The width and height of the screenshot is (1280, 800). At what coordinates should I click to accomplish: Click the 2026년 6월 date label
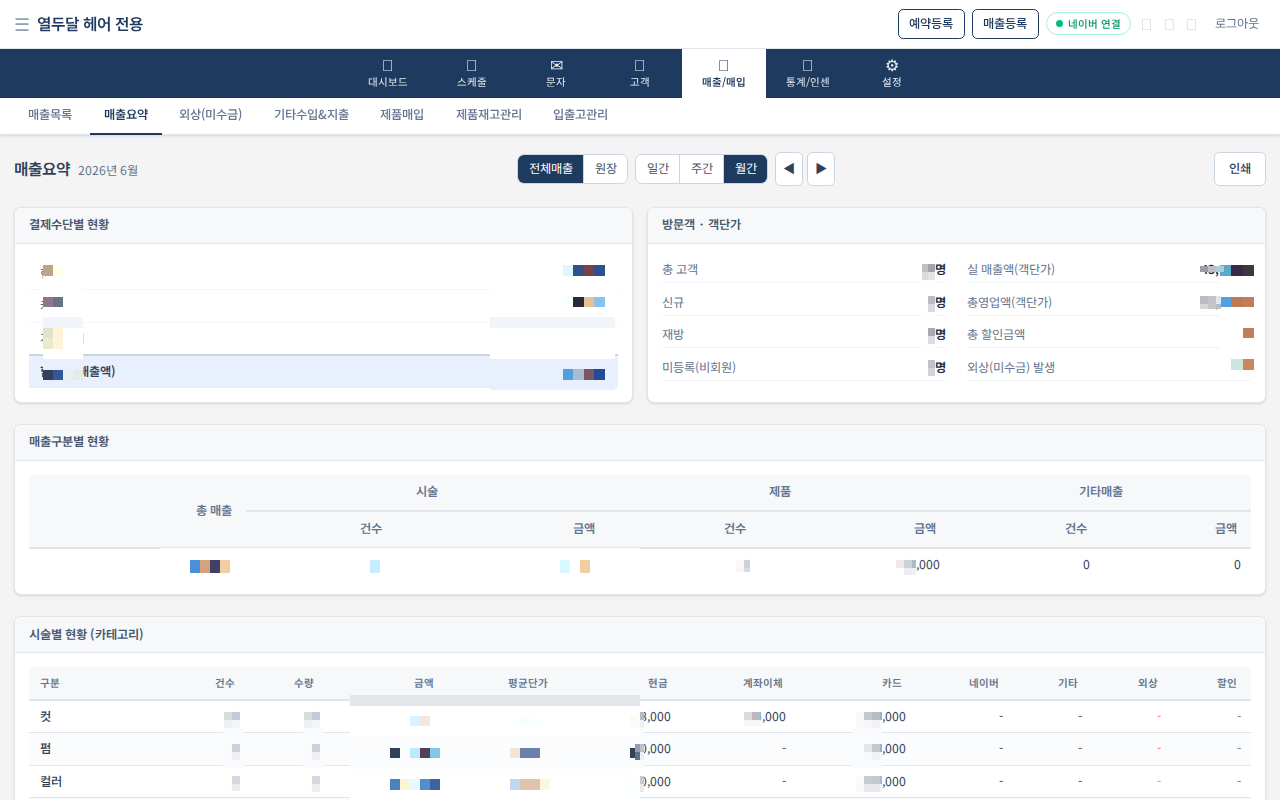click(x=108, y=171)
